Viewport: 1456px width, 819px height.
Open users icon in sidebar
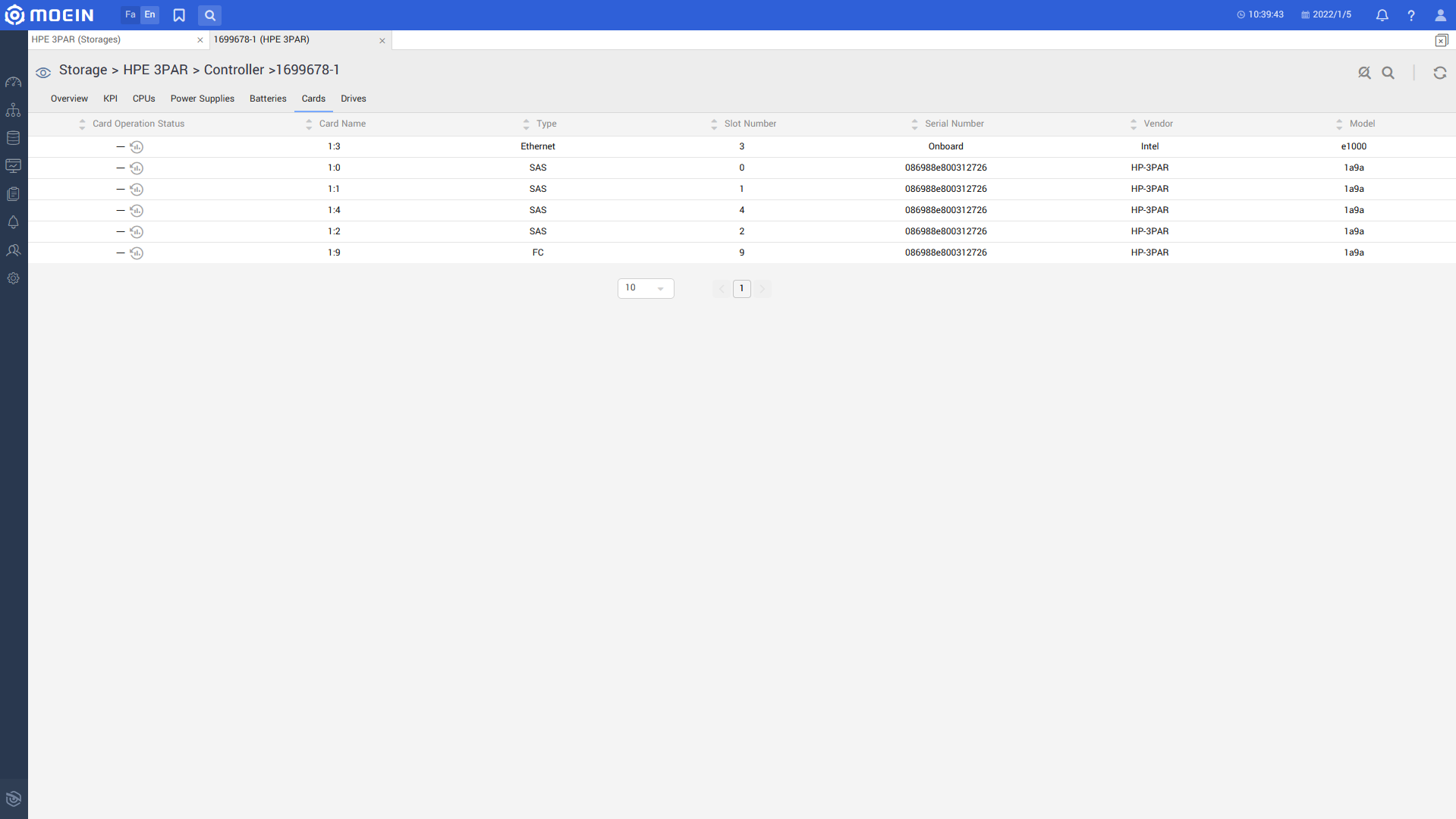tap(14, 250)
